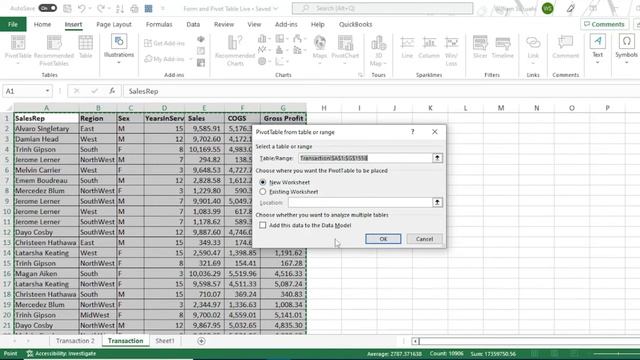Open the Customize Quick Access Toolbar dropdown

pyautogui.click(x=163, y=8)
